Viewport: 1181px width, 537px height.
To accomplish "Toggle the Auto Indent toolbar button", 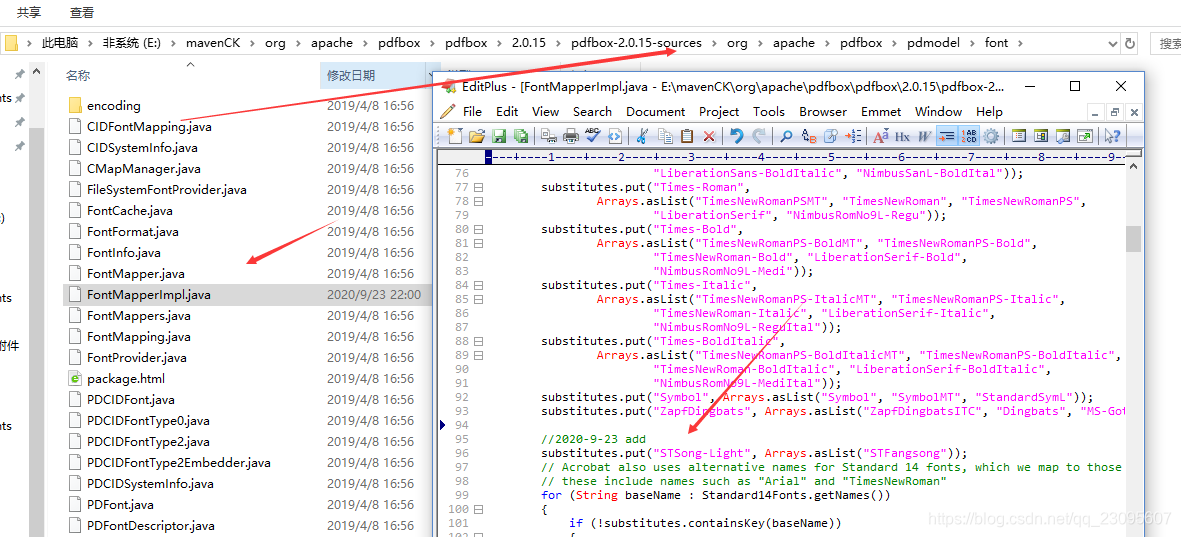I will [947, 136].
